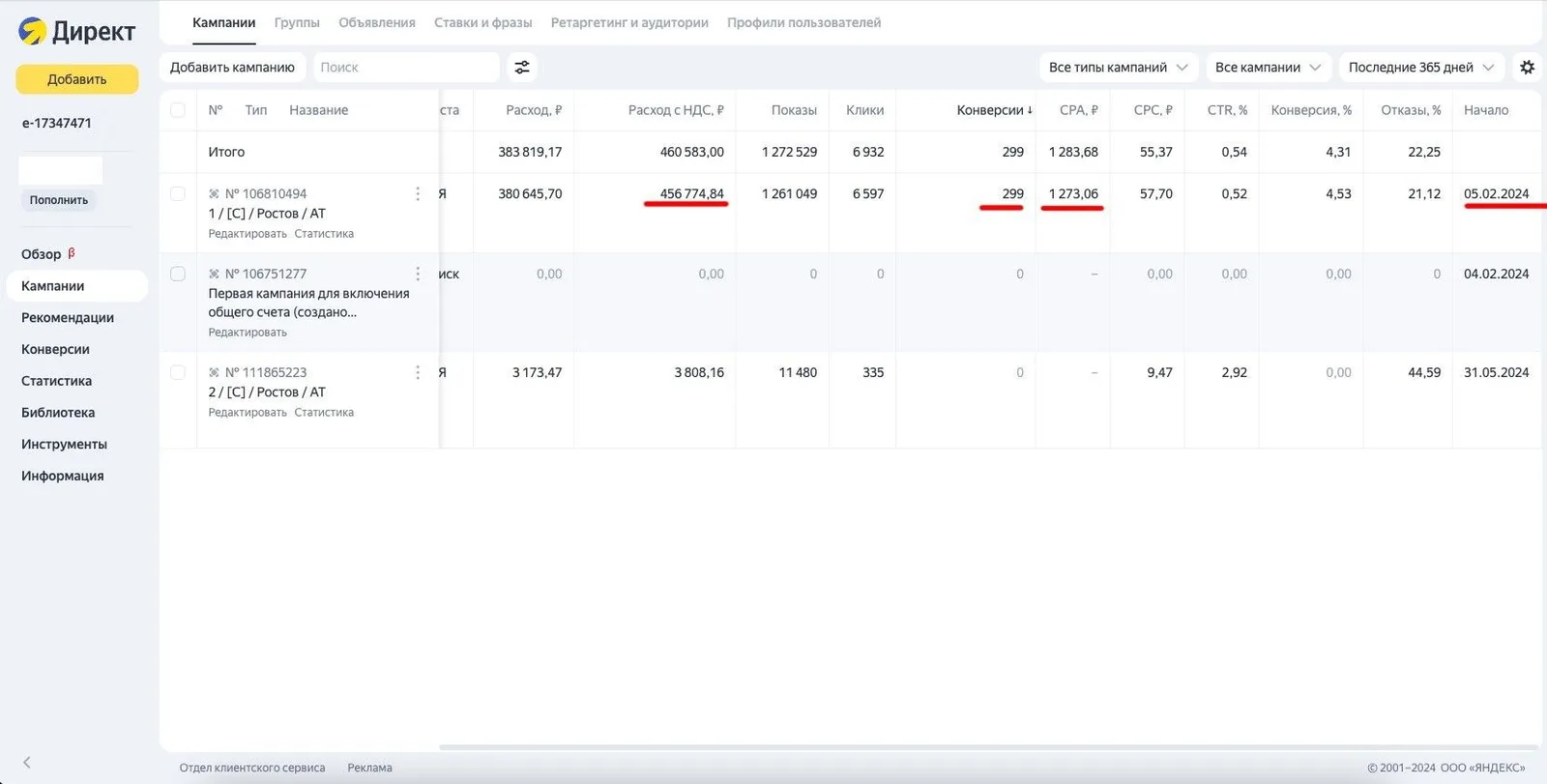Open table settings gear icon
Image resolution: width=1547 pixels, height=784 pixels.
[x=1527, y=67]
